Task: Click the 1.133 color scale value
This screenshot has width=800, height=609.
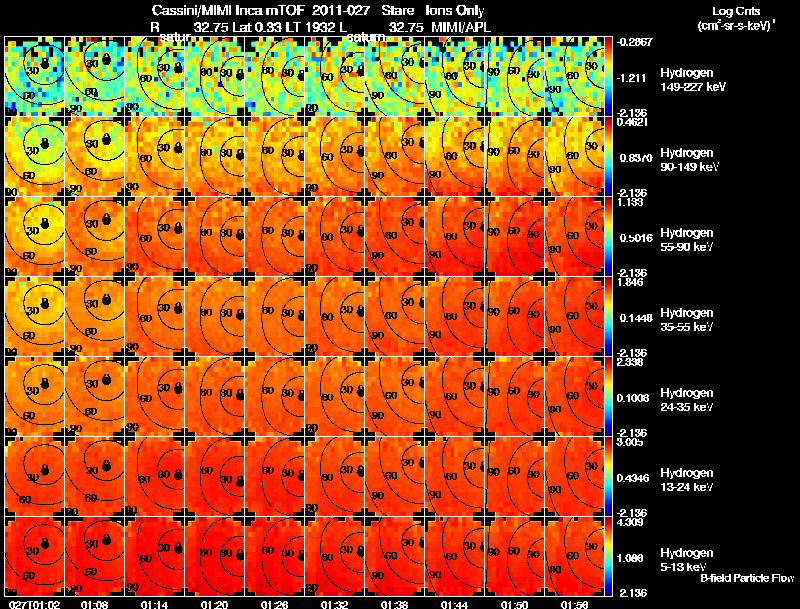Action: (630, 202)
